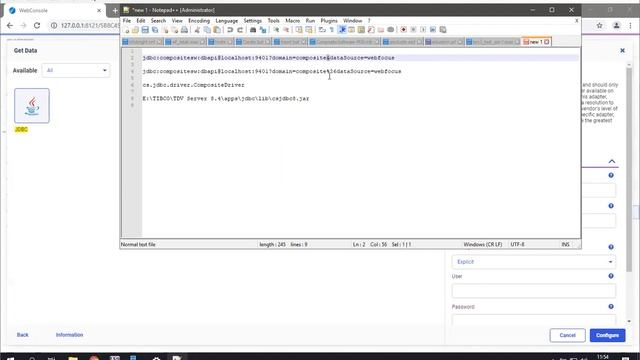
Task: Open Find with the binoculars icon
Action: pyautogui.click(x=253, y=30)
